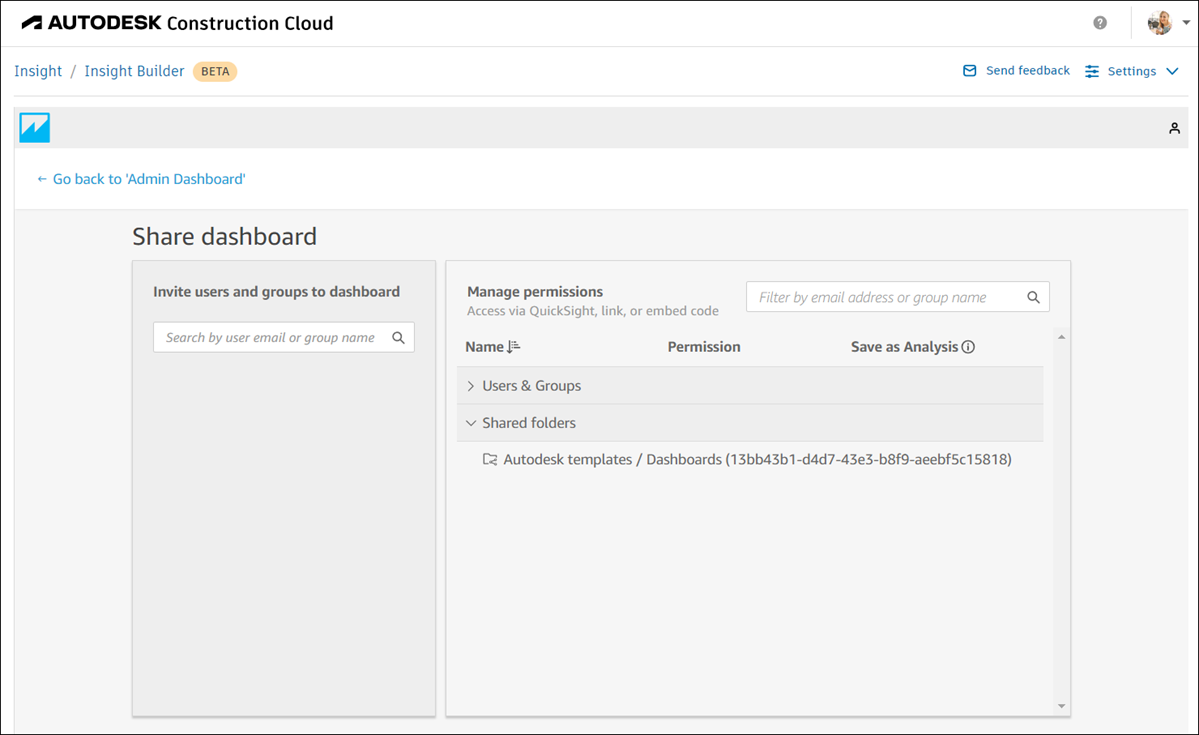Click the sort icon next to Name

512,346
